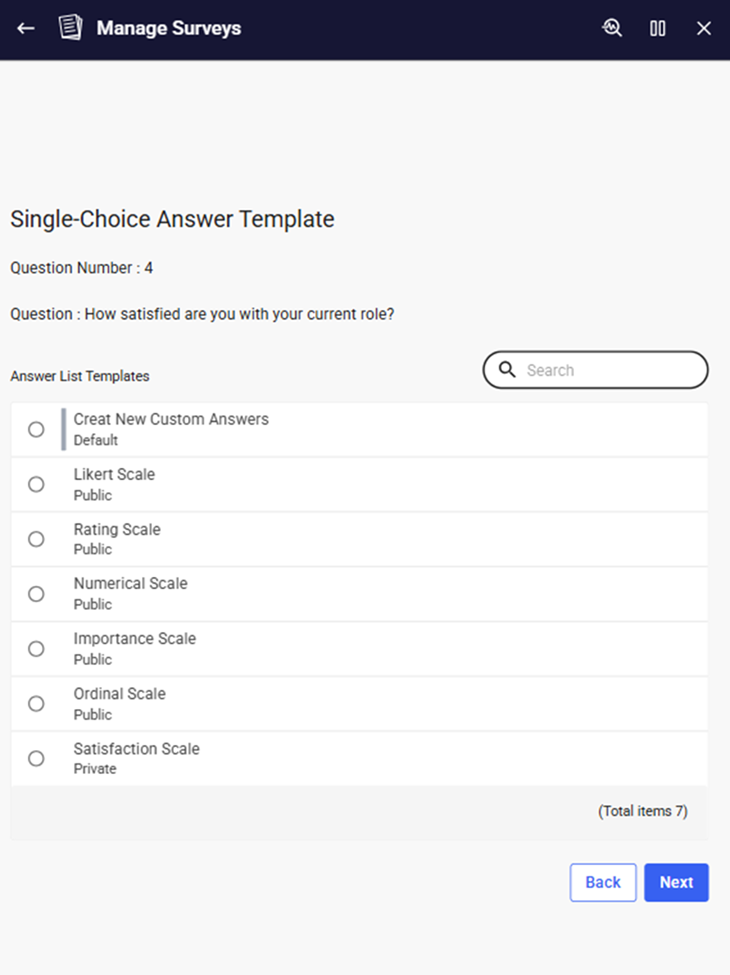
Task: Toggle the split panel columns icon
Action: [x=658, y=28]
